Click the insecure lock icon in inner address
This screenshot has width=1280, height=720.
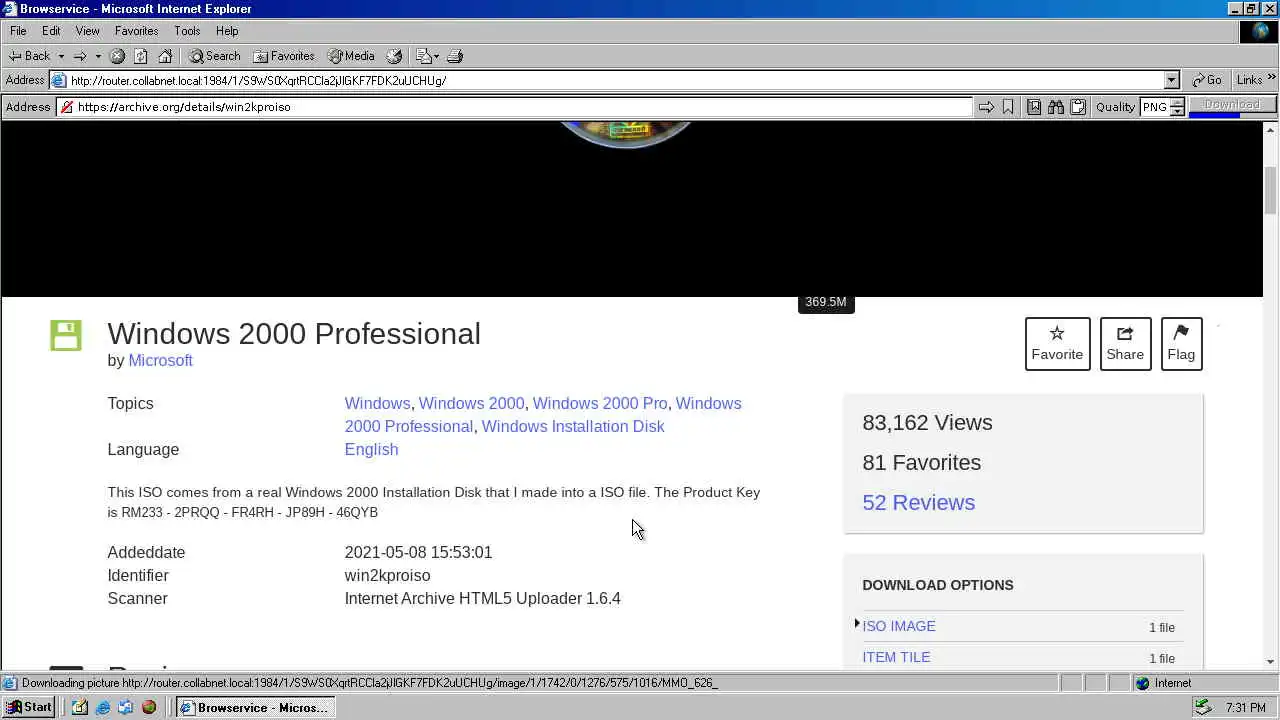[x=66, y=107]
